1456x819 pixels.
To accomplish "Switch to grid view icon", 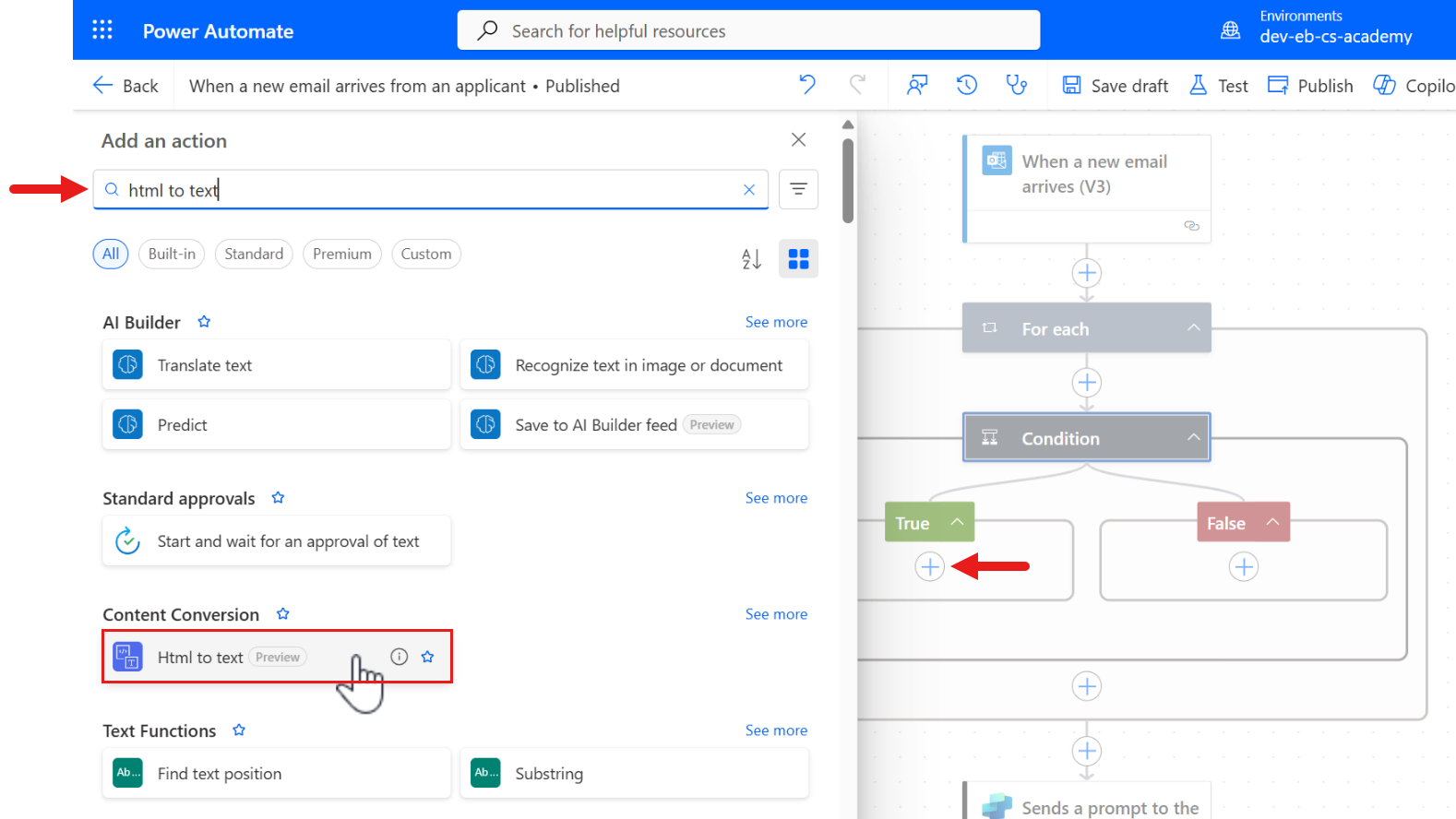I will [798, 259].
